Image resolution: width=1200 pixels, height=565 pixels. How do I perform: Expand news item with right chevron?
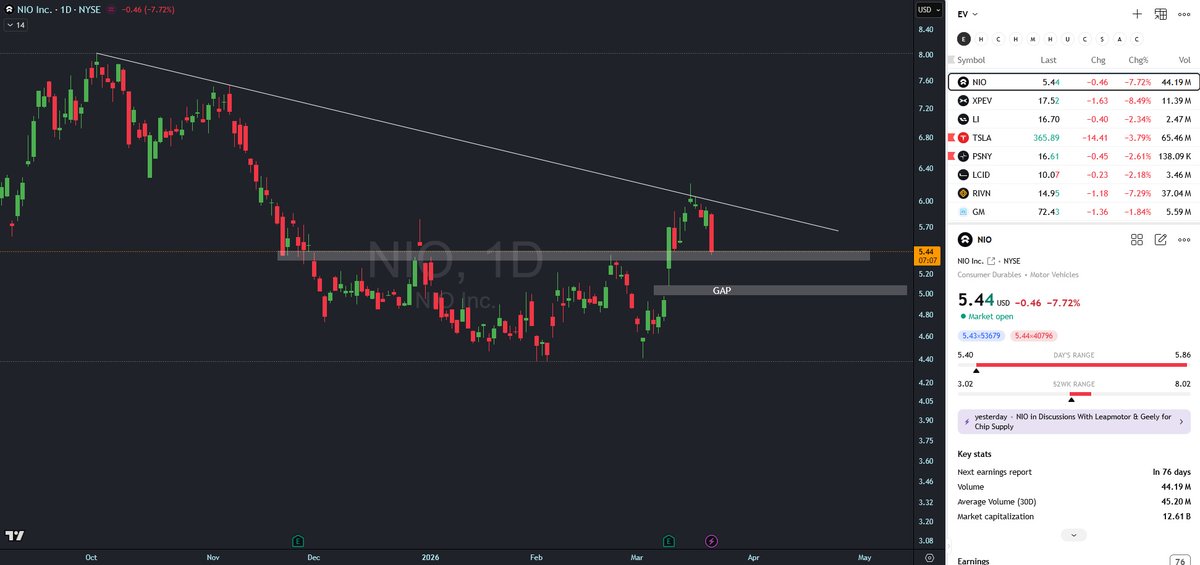[1182, 421]
